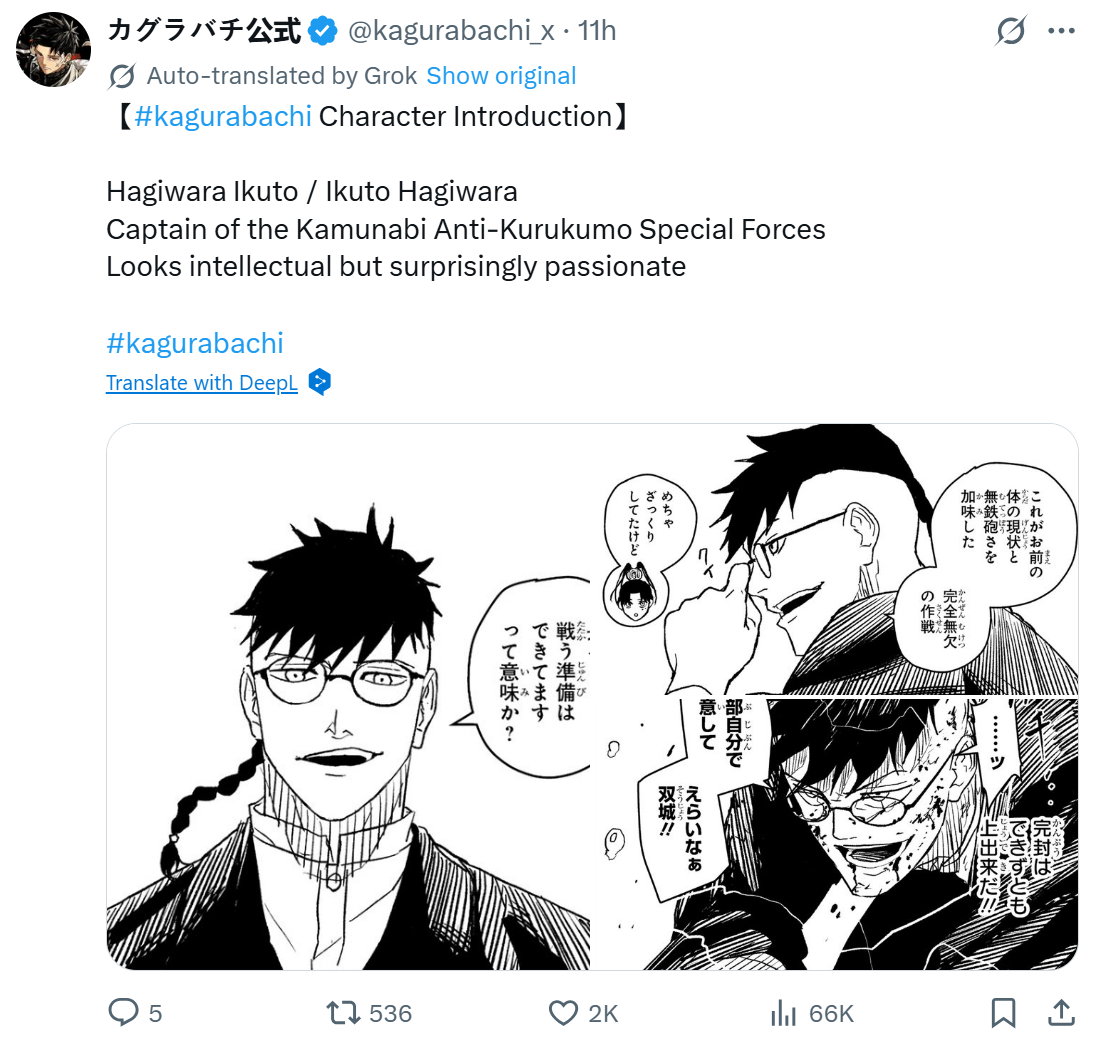This screenshot has width=1098, height=1045.
Task: Click the DeepL logo icon
Action: tap(320, 382)
